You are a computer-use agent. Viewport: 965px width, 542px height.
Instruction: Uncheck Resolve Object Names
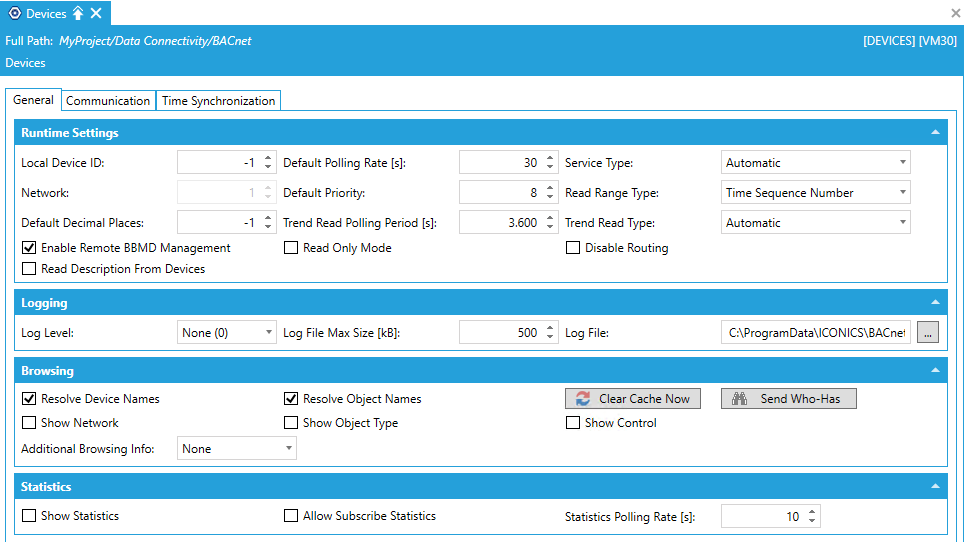pos(291,399)
